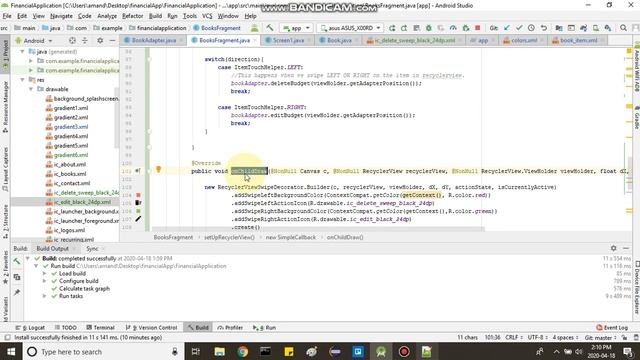Click the Build panel settings gear

click(x=613, y=248)
